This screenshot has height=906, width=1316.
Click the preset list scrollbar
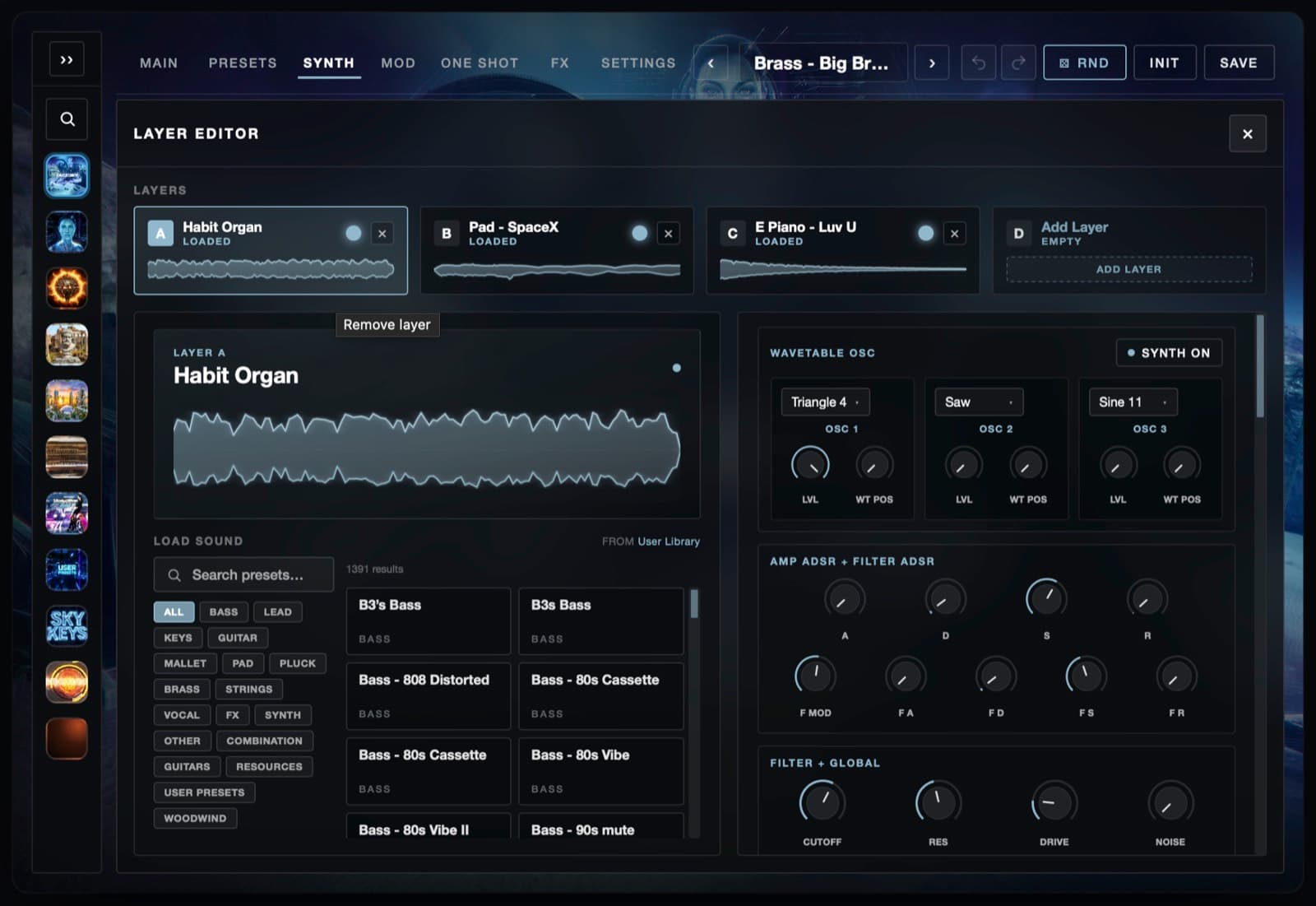point(694,604)
